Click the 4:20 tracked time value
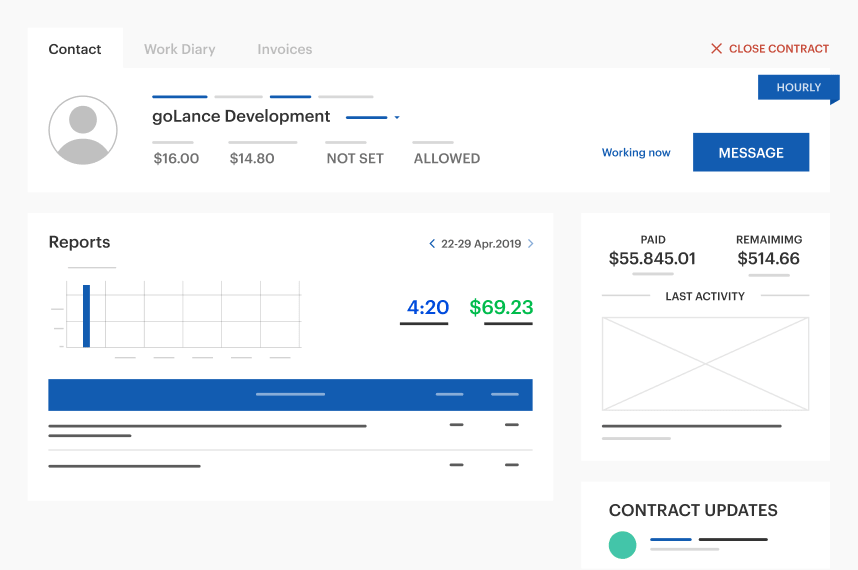This screenshot has width=858, height=570. (x=427, y=307)
